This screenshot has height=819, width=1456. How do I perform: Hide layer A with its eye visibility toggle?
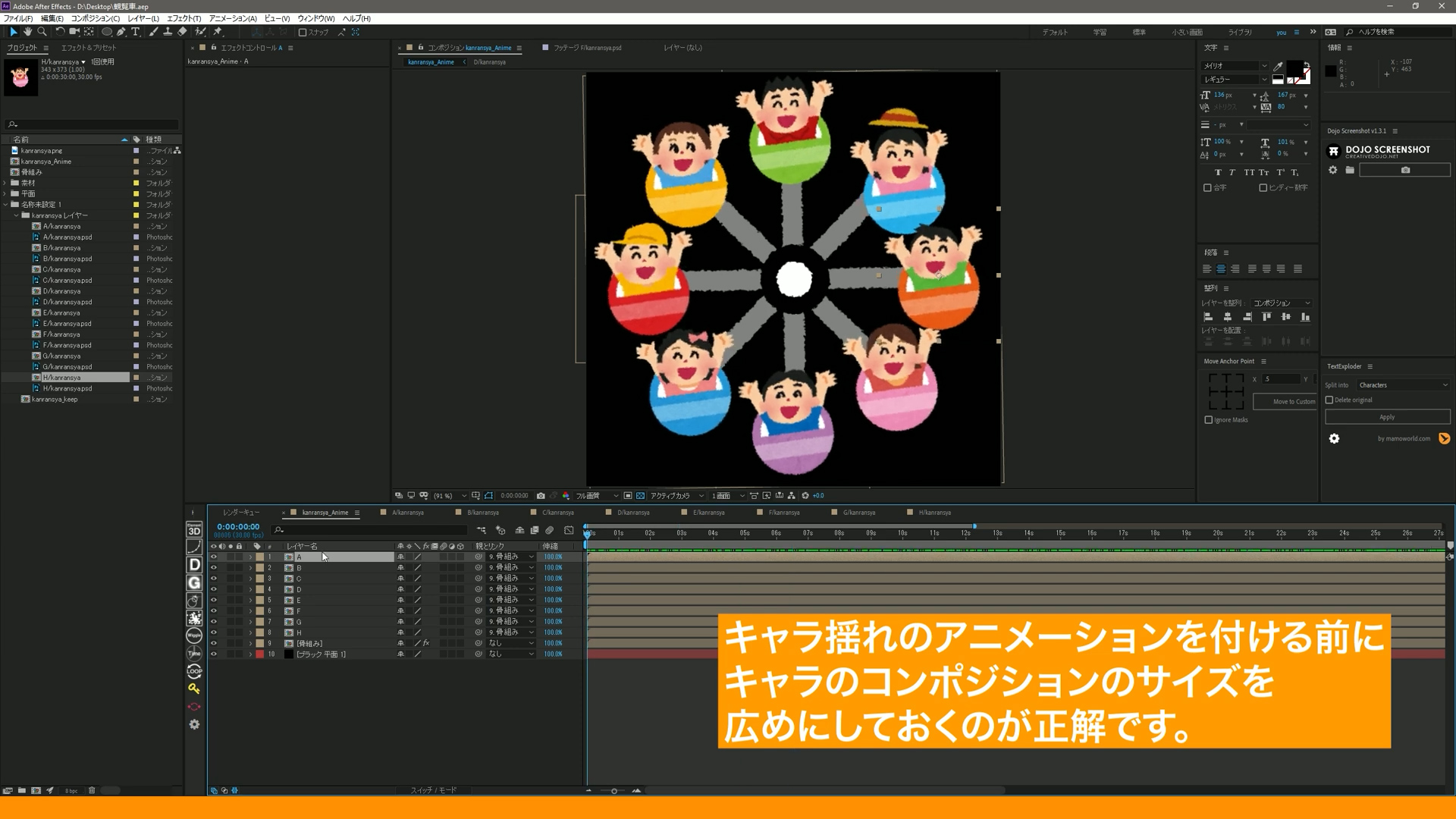click(214, 557)
